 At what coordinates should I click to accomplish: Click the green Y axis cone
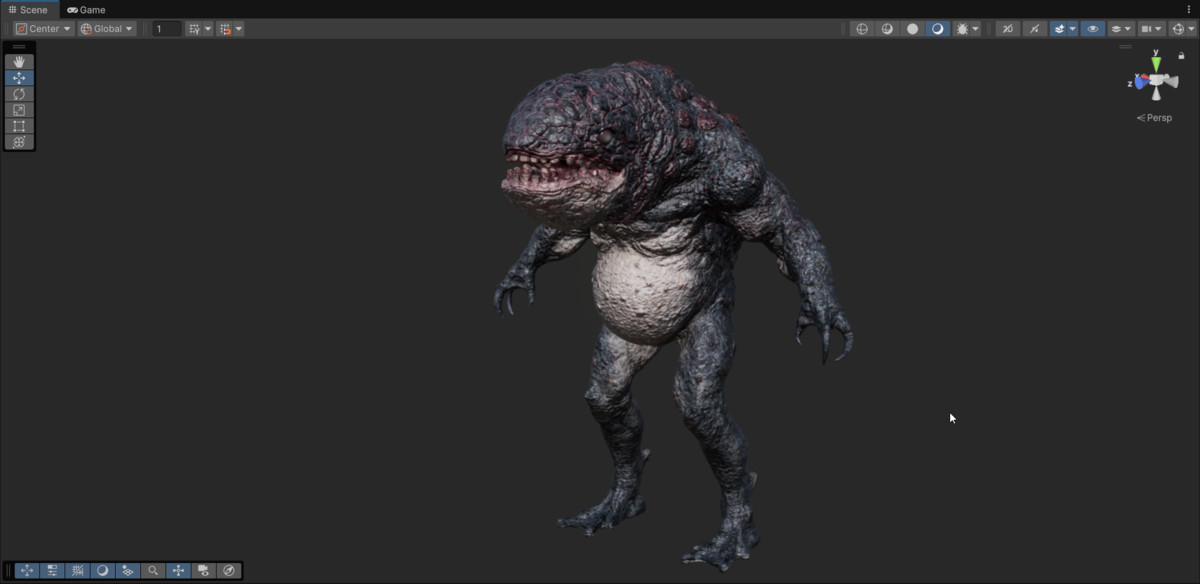1156,64
